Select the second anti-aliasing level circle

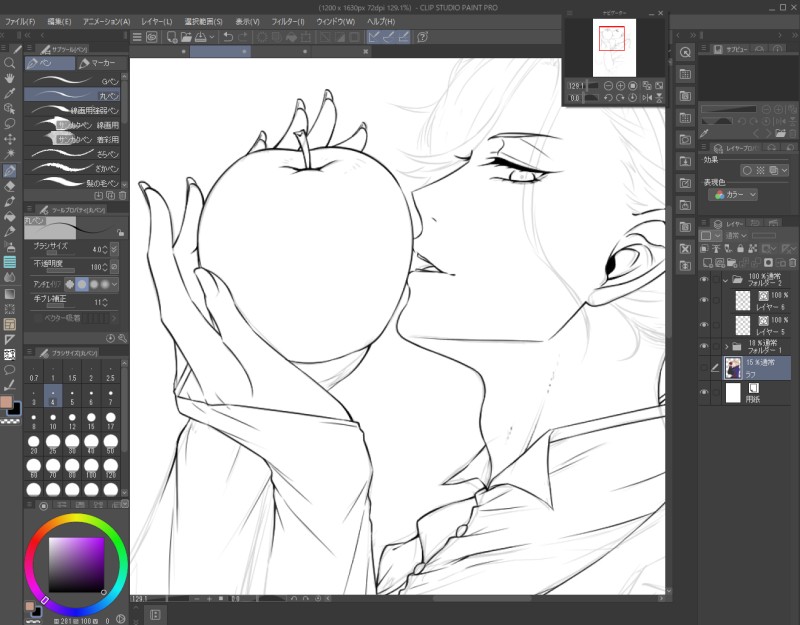[x=82, y=284]
